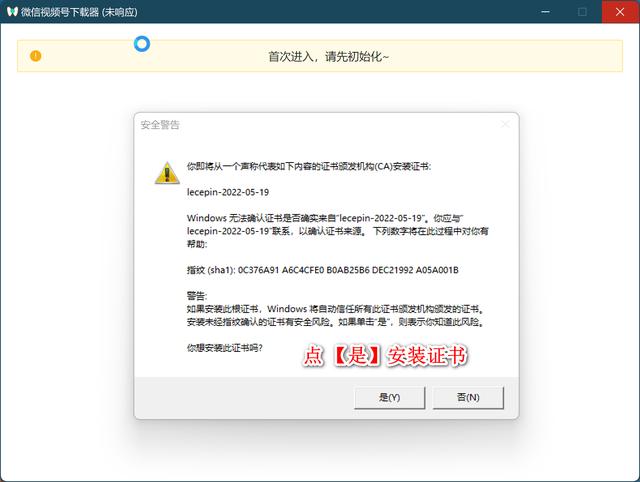Click the 你想要安装此证书吗? question text
This screenshot has height=482, width=640.
[x=232, y=348]
